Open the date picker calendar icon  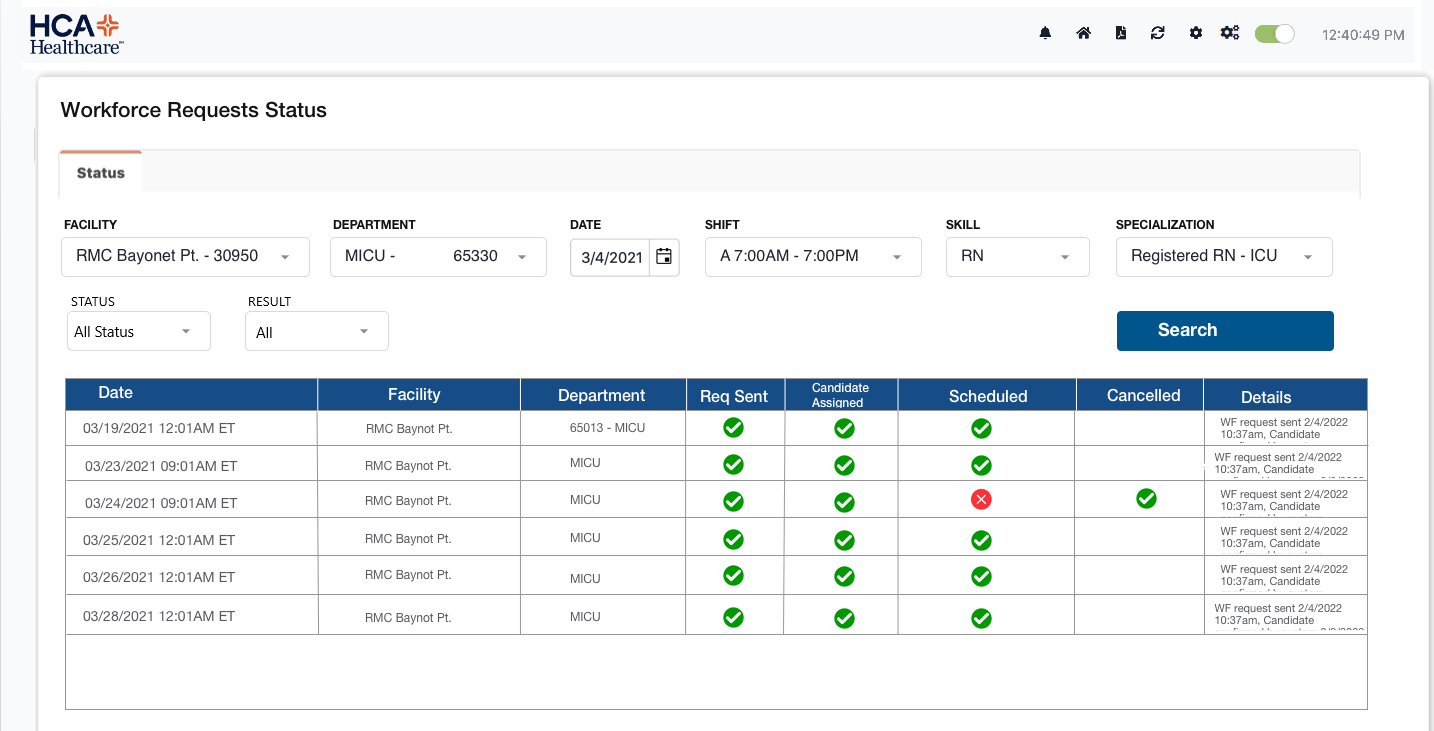click(664, 257)
